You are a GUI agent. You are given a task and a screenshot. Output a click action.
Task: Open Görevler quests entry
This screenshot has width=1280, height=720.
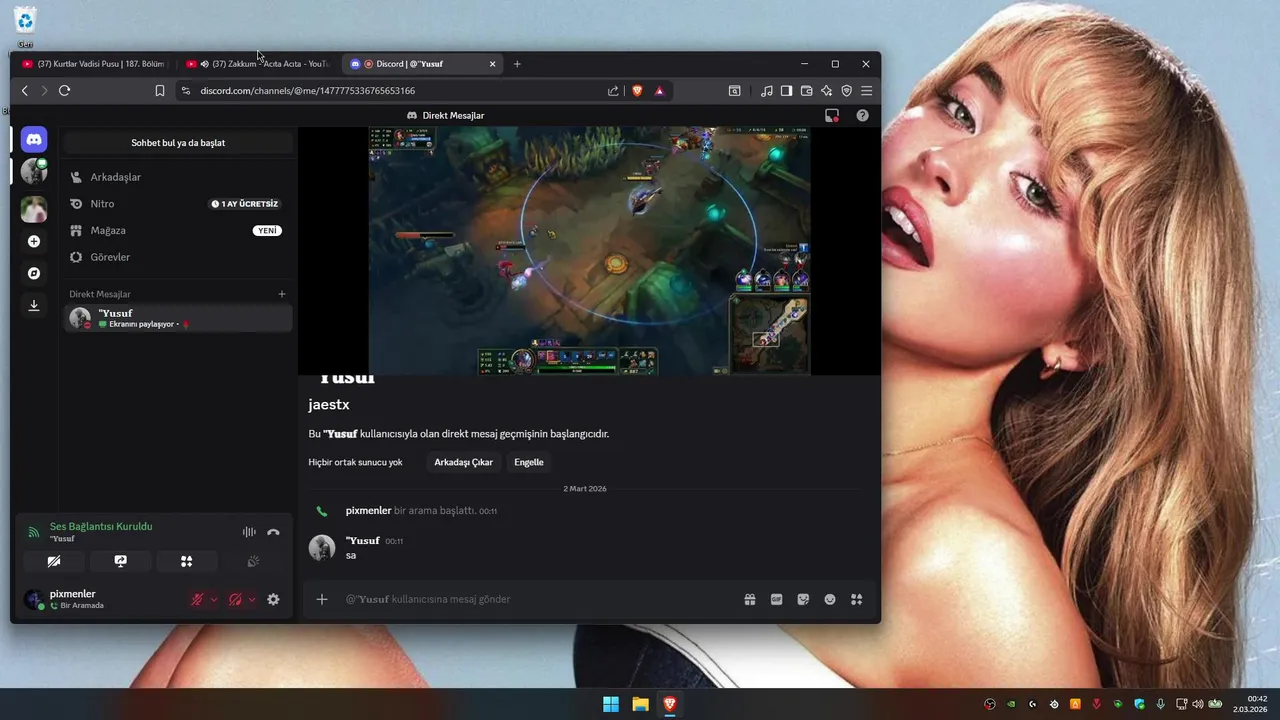(x=178, y=257)
